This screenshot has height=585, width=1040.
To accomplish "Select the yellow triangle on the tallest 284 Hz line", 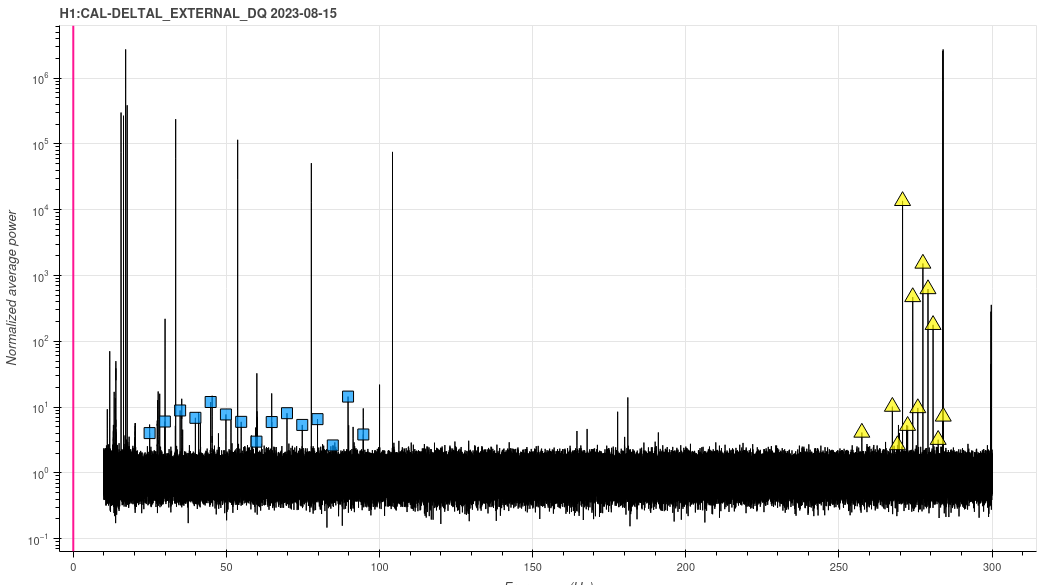I will 942,416.
